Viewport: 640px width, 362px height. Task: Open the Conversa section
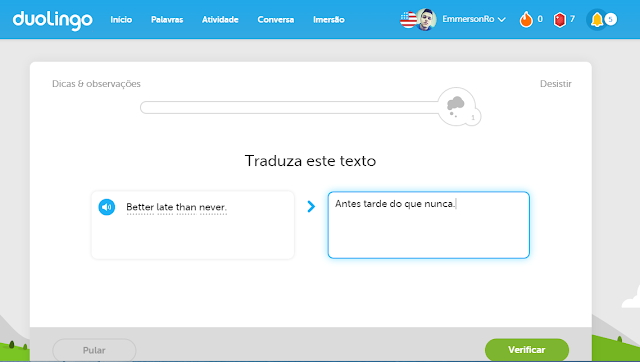(x=276, y=20)
